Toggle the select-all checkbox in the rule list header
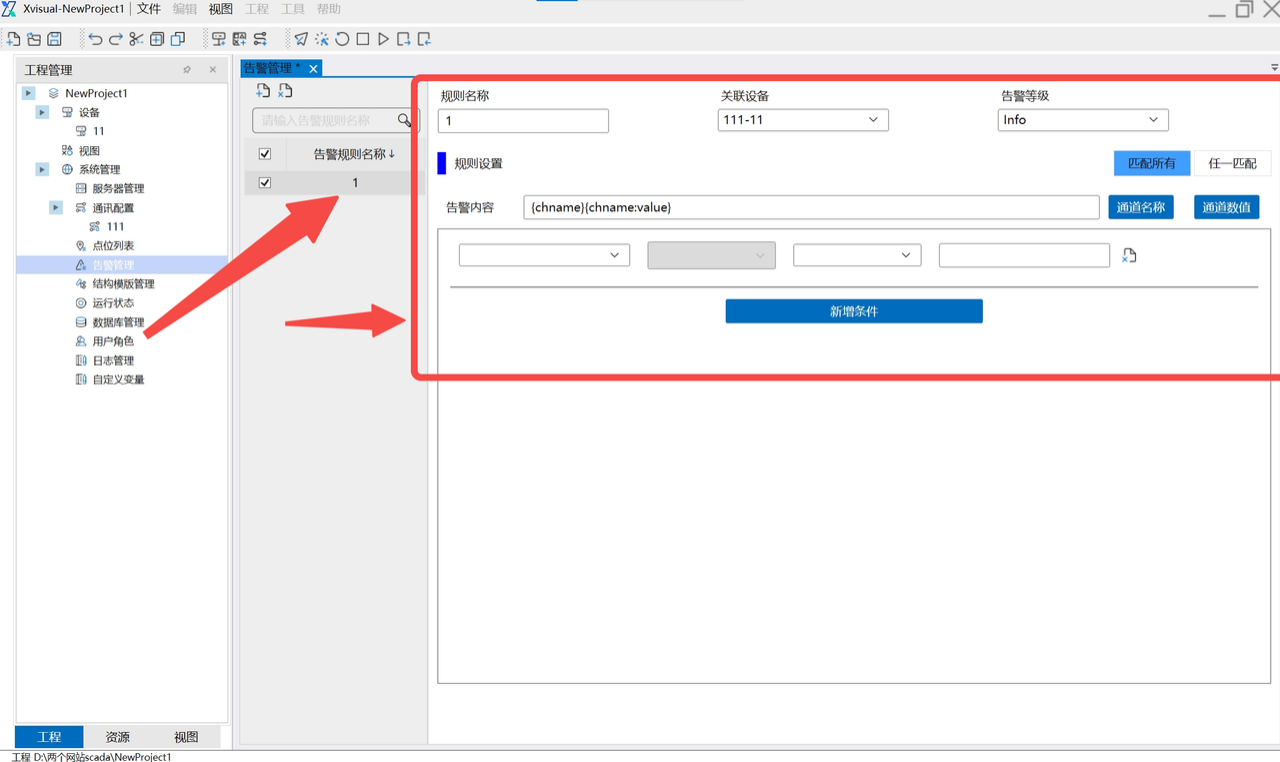 265,154
